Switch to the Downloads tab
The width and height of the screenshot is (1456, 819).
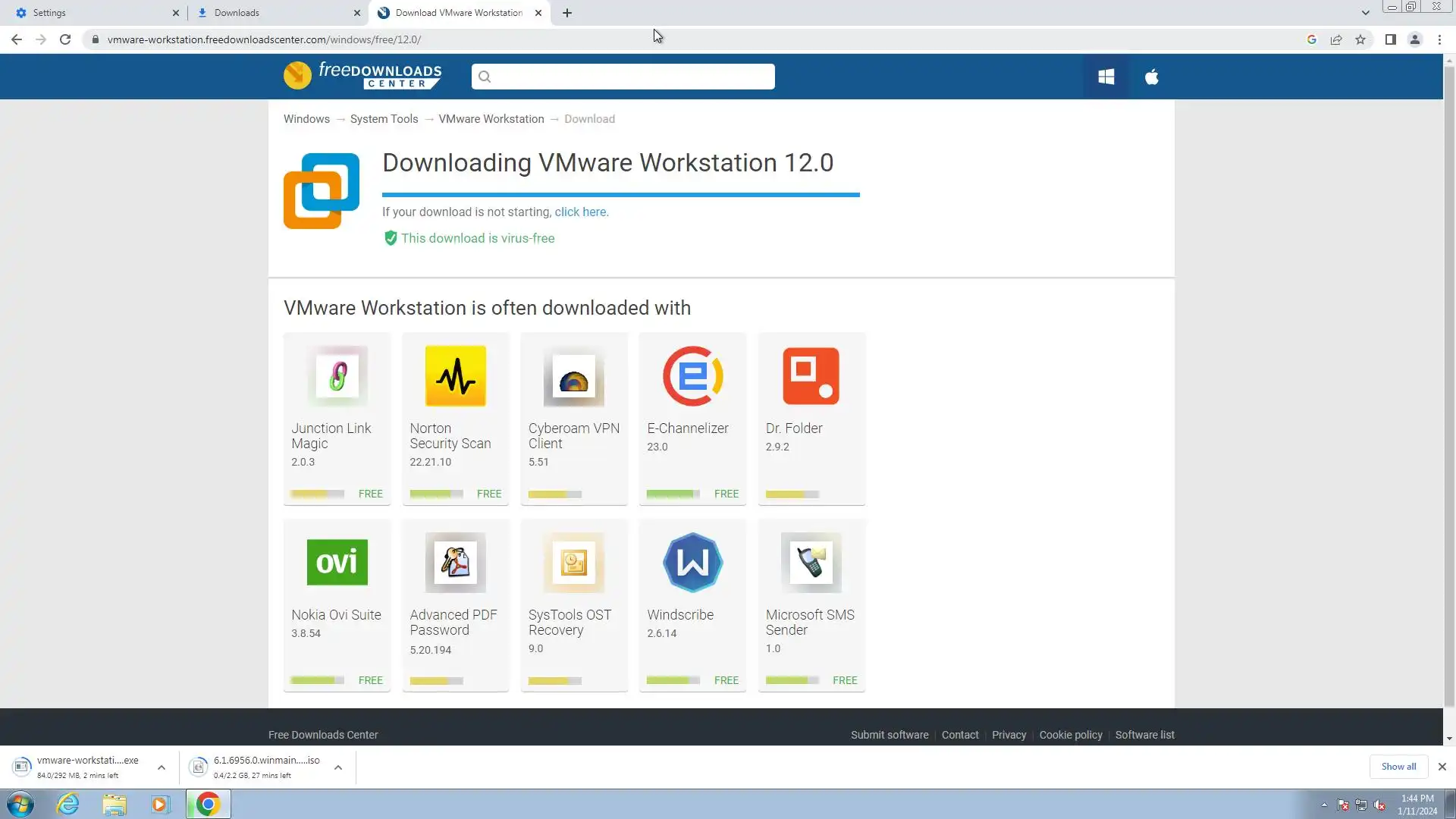click(273, 13)
